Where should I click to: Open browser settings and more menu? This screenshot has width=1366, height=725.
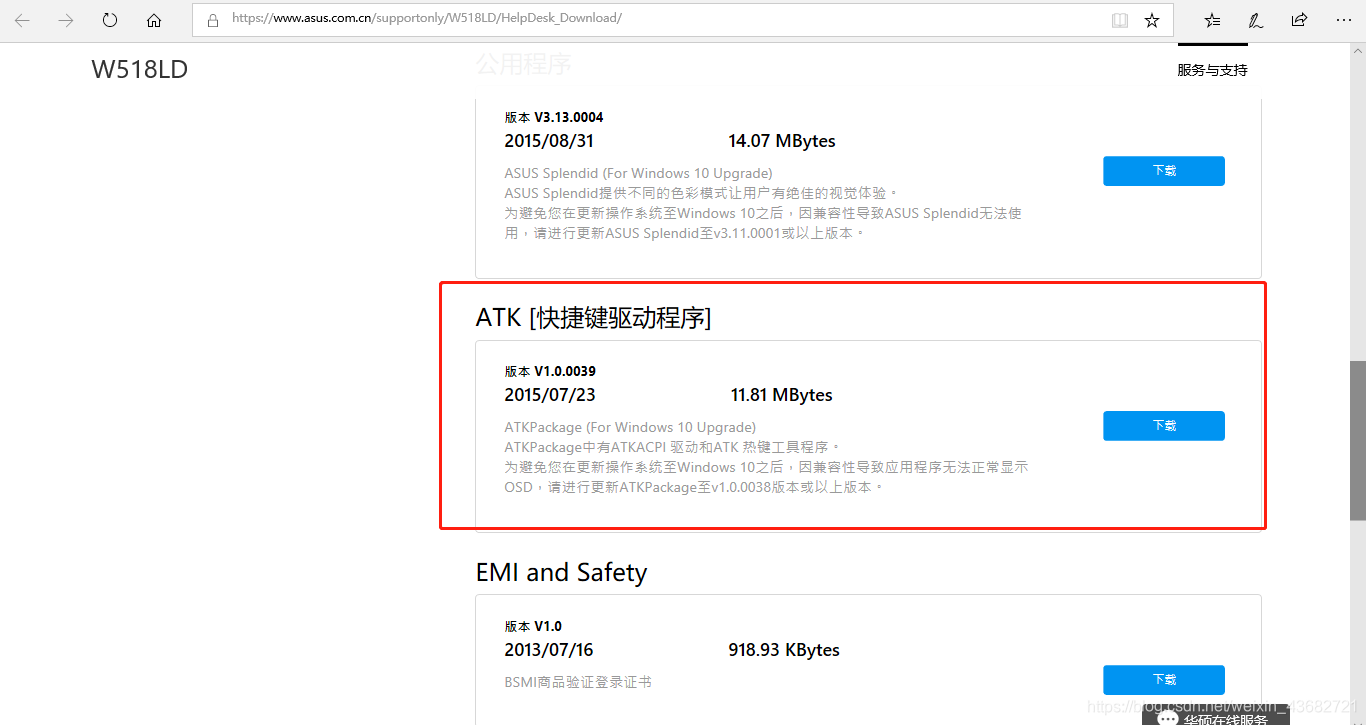click(x=1343, y=20)
